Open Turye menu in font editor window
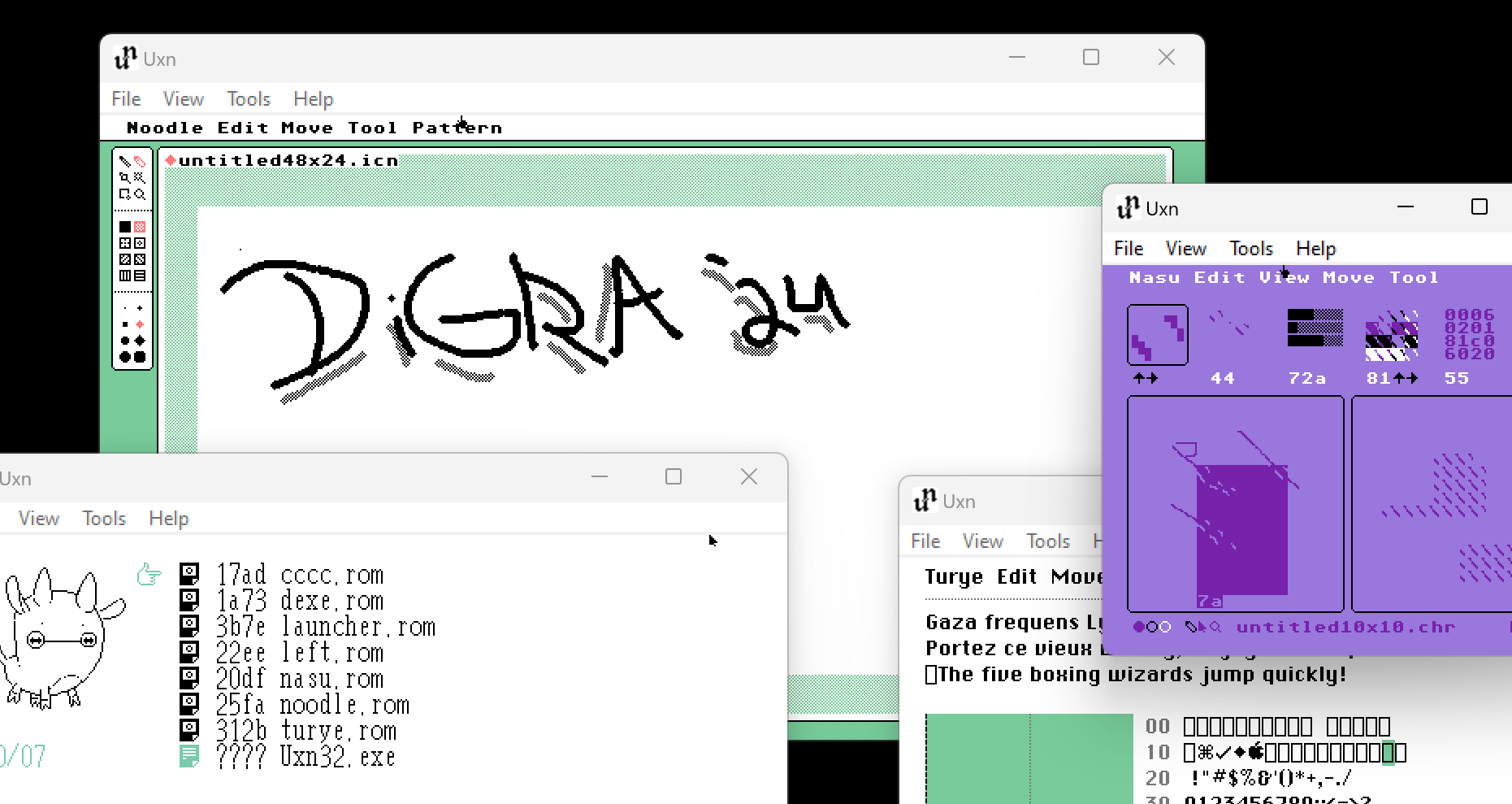The width and height of the screenshot is (1512, 804). click(x=954, y=577)
